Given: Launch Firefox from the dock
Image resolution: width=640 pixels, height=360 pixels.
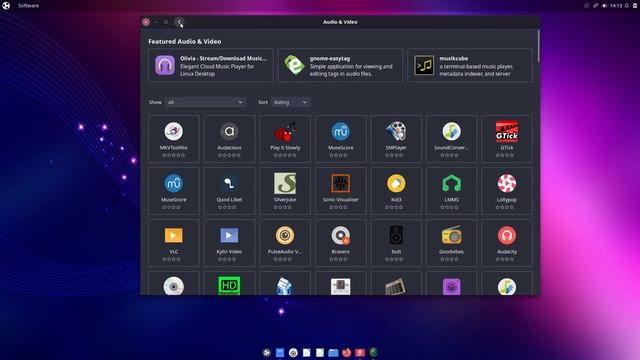Looking at the screenshot, I should pos(347,352).
